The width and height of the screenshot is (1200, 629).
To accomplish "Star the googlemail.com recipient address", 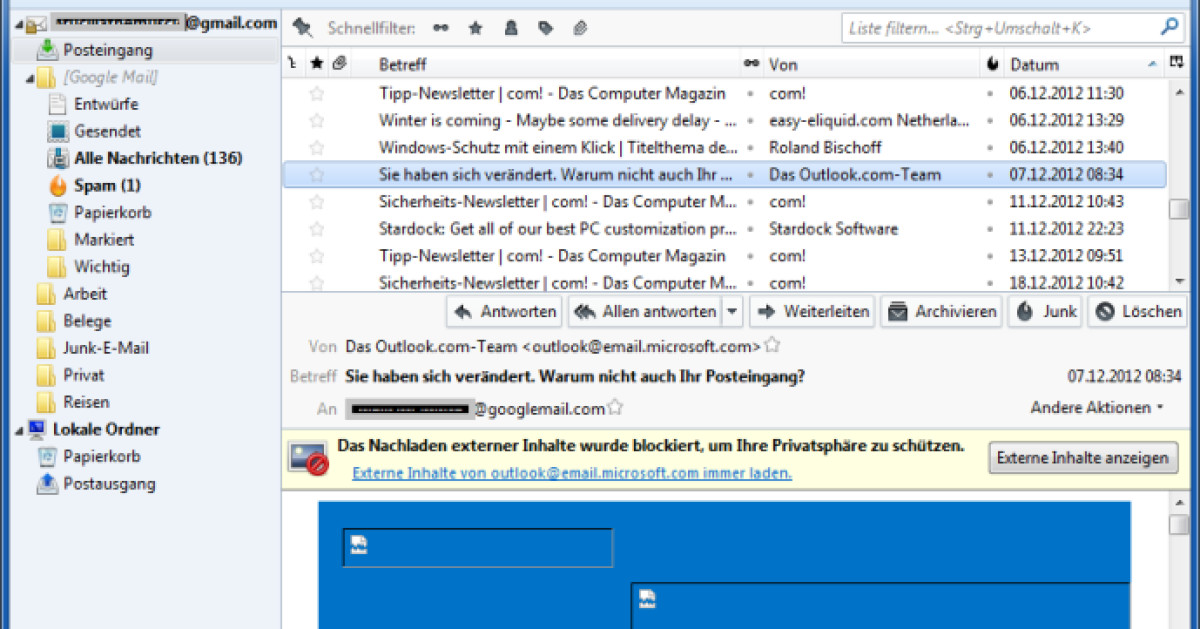I will 614,408.
